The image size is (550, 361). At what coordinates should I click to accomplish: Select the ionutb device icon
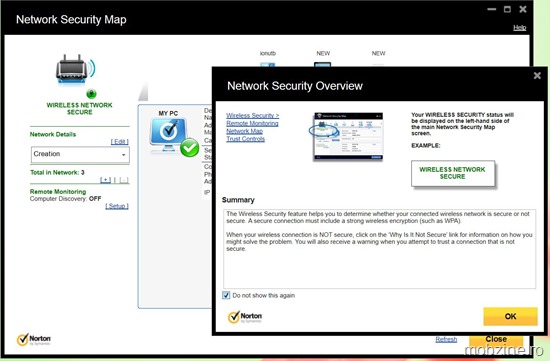(x=268, y=64)
